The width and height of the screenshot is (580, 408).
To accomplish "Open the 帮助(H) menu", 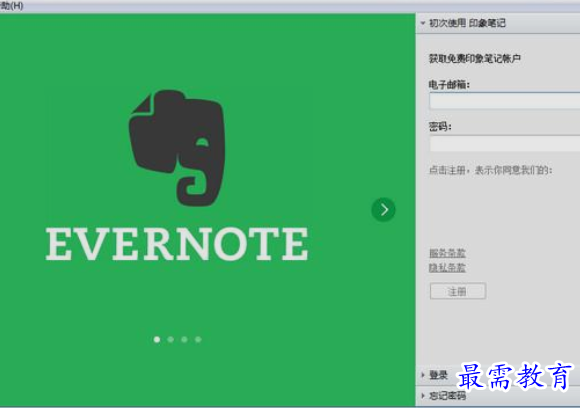I will [x=11, y=6].
